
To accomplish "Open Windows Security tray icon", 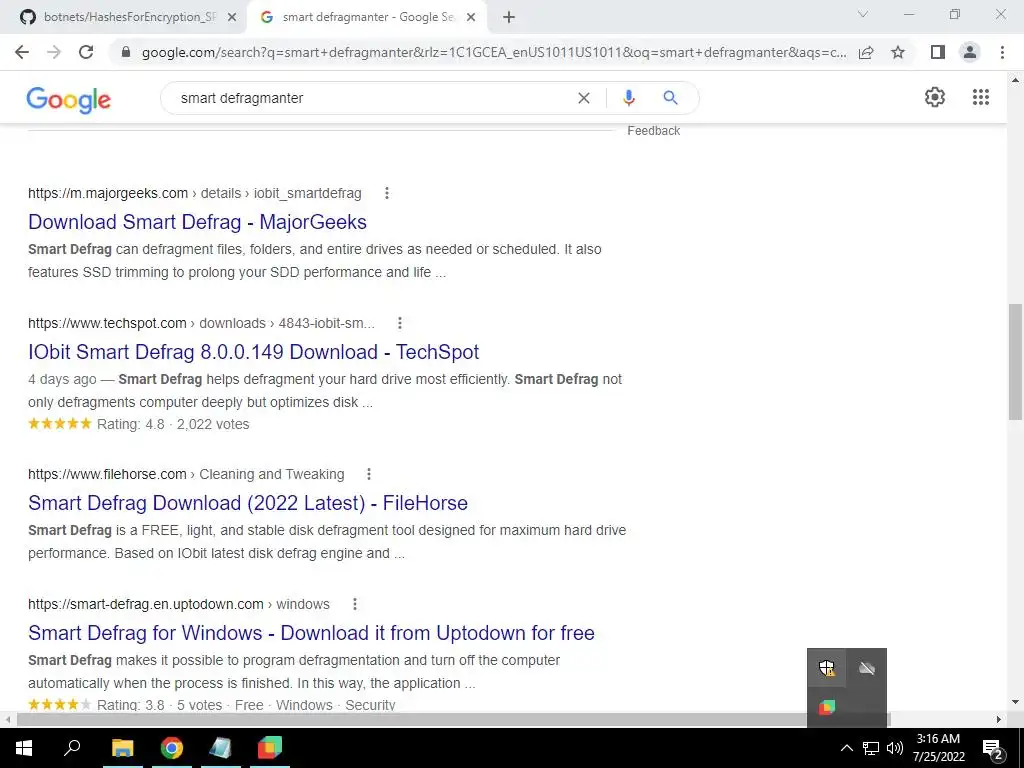I will [x=827, y=668].
